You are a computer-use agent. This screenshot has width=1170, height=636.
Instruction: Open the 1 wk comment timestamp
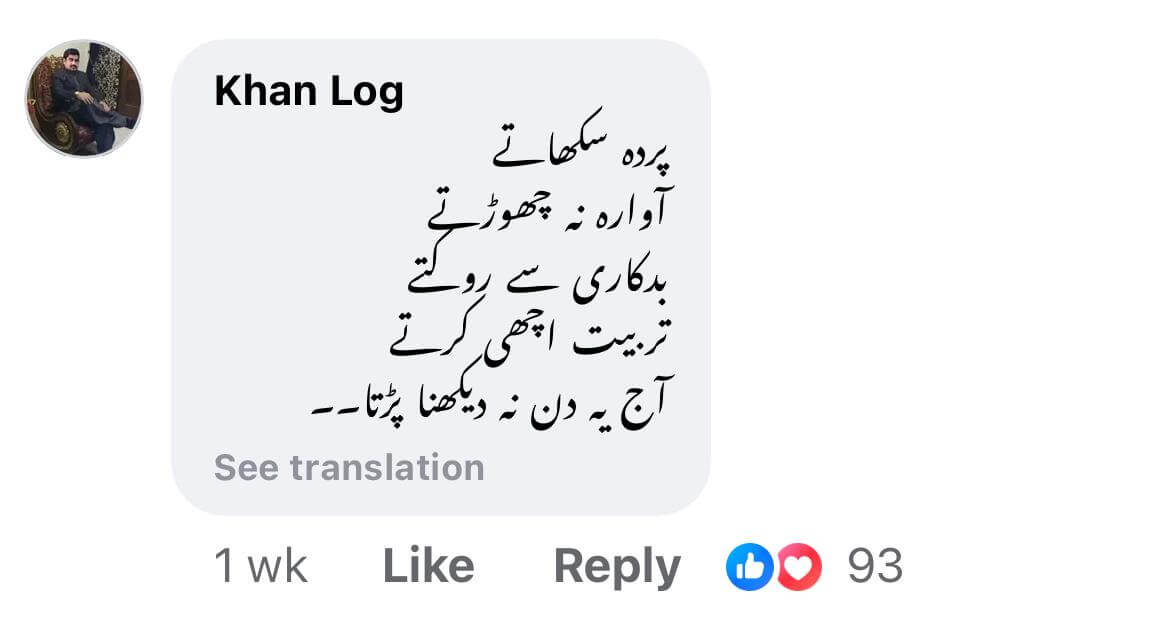point(260,566)
